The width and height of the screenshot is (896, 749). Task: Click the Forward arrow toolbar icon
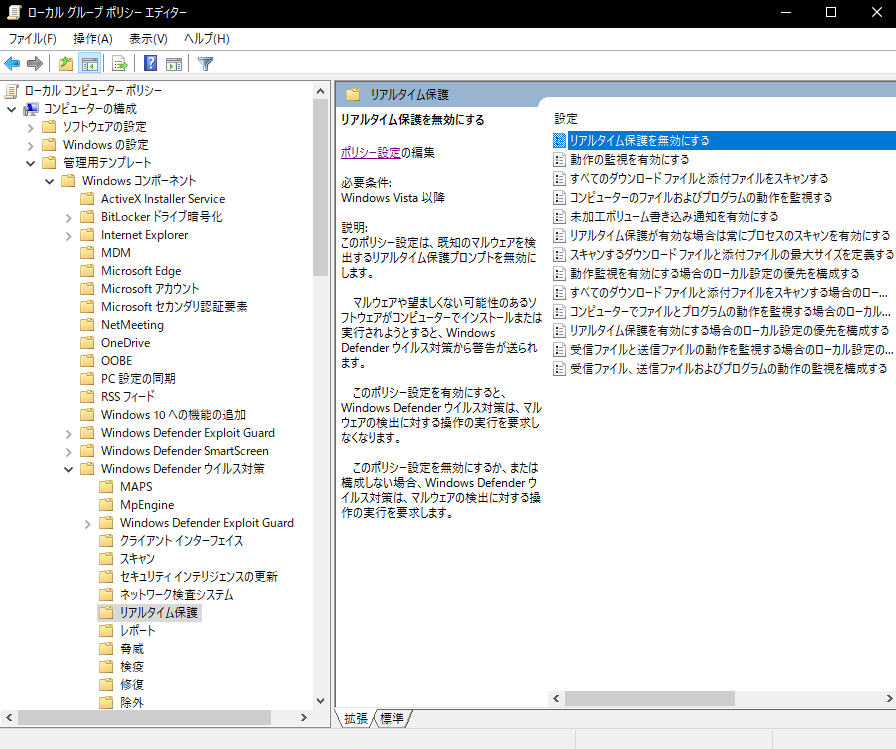[35, 63]
